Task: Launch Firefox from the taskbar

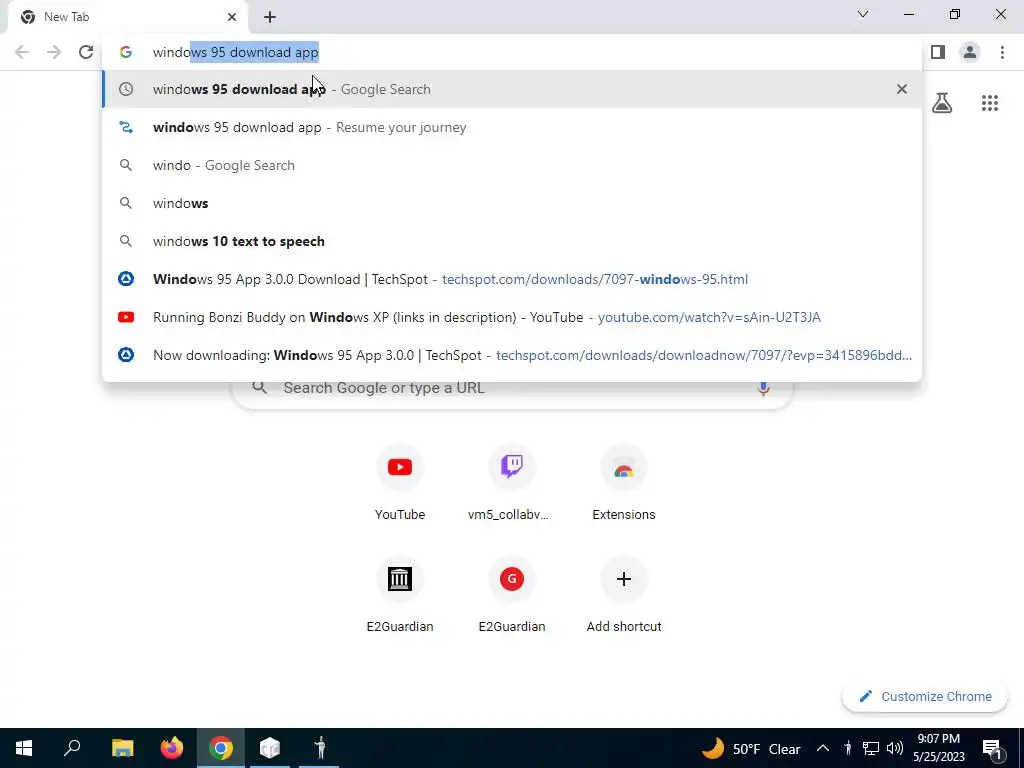Action: pos(172,748)
